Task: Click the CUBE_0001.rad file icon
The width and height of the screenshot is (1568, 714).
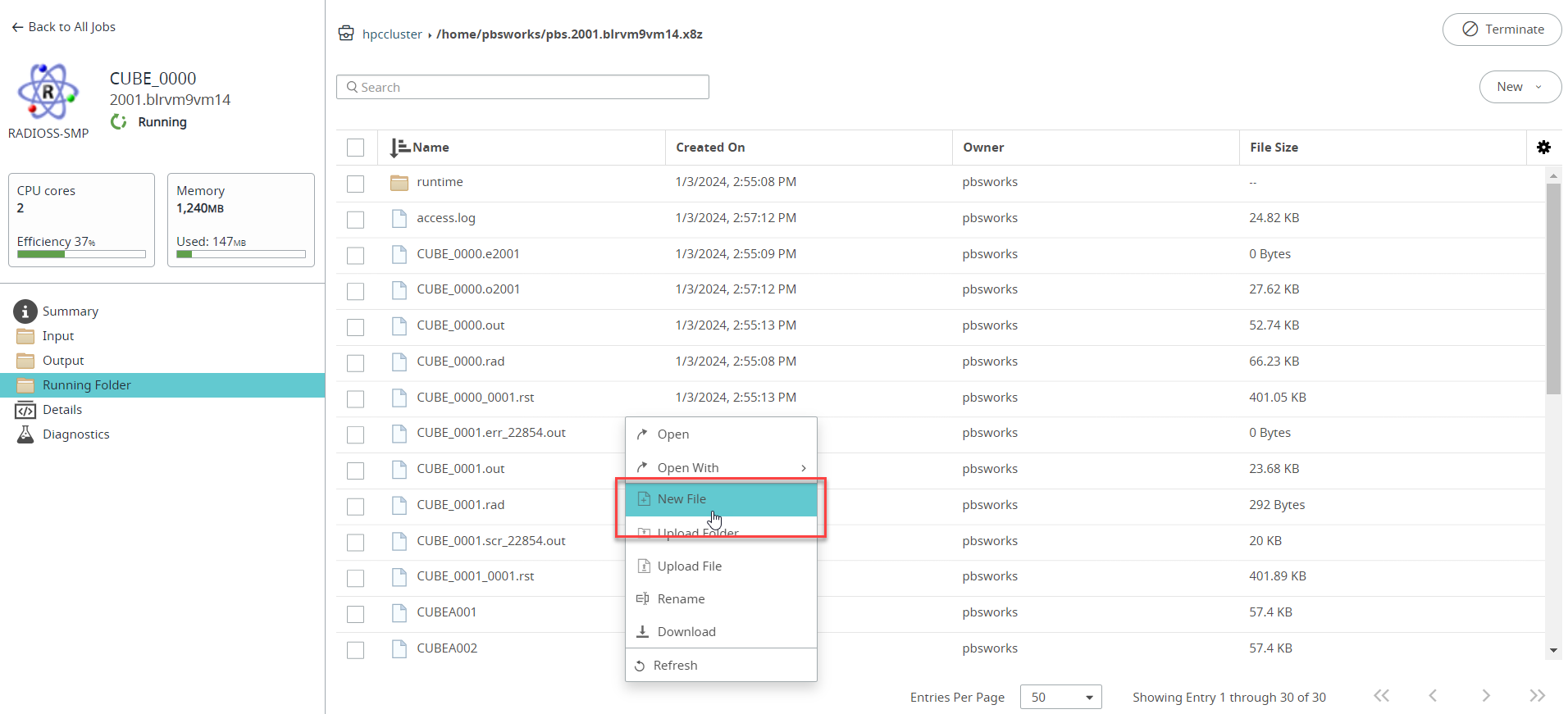Action: pos(399,505)
